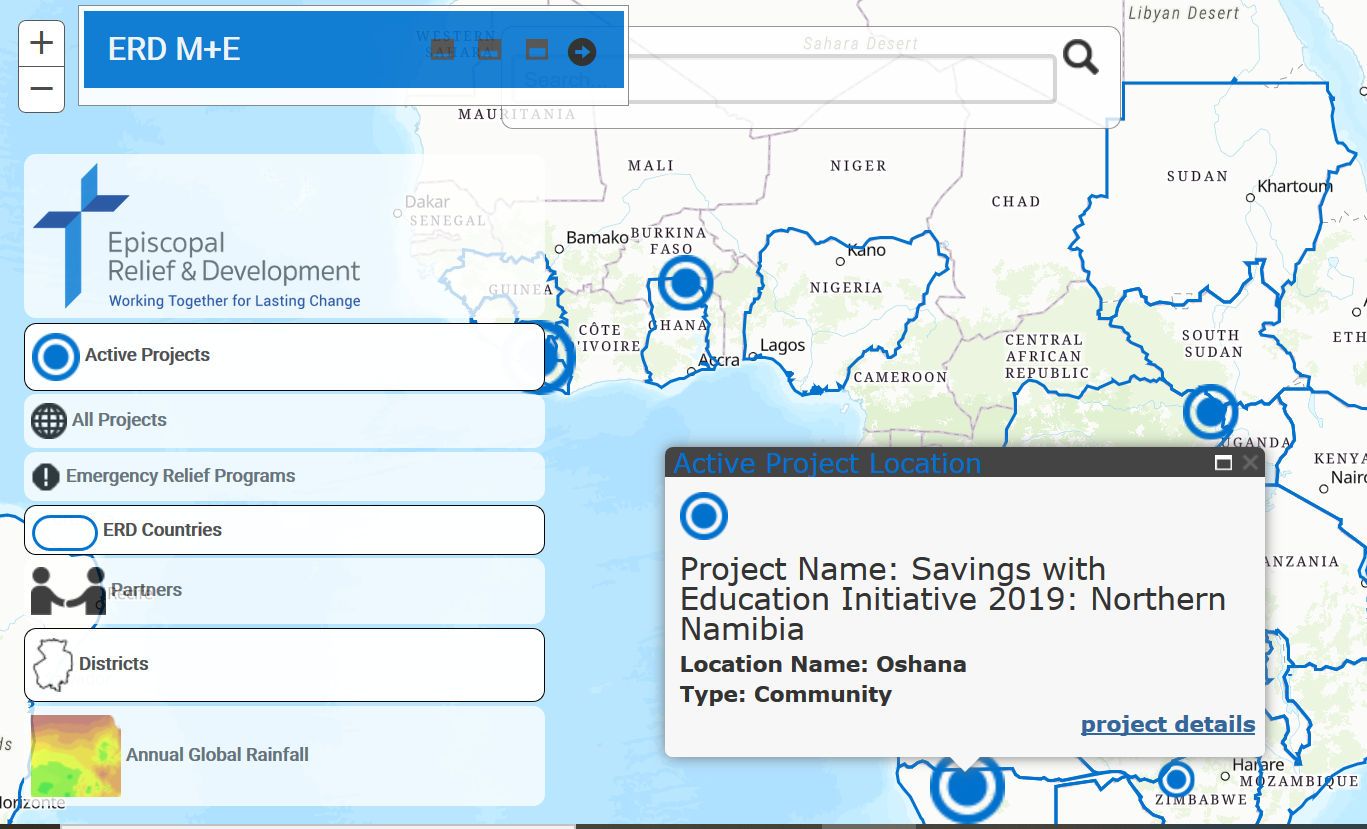This screenshot has width=1367, height=829.
Task: Select the project marker in Zimbabwe
Action: click(1176, 779)
